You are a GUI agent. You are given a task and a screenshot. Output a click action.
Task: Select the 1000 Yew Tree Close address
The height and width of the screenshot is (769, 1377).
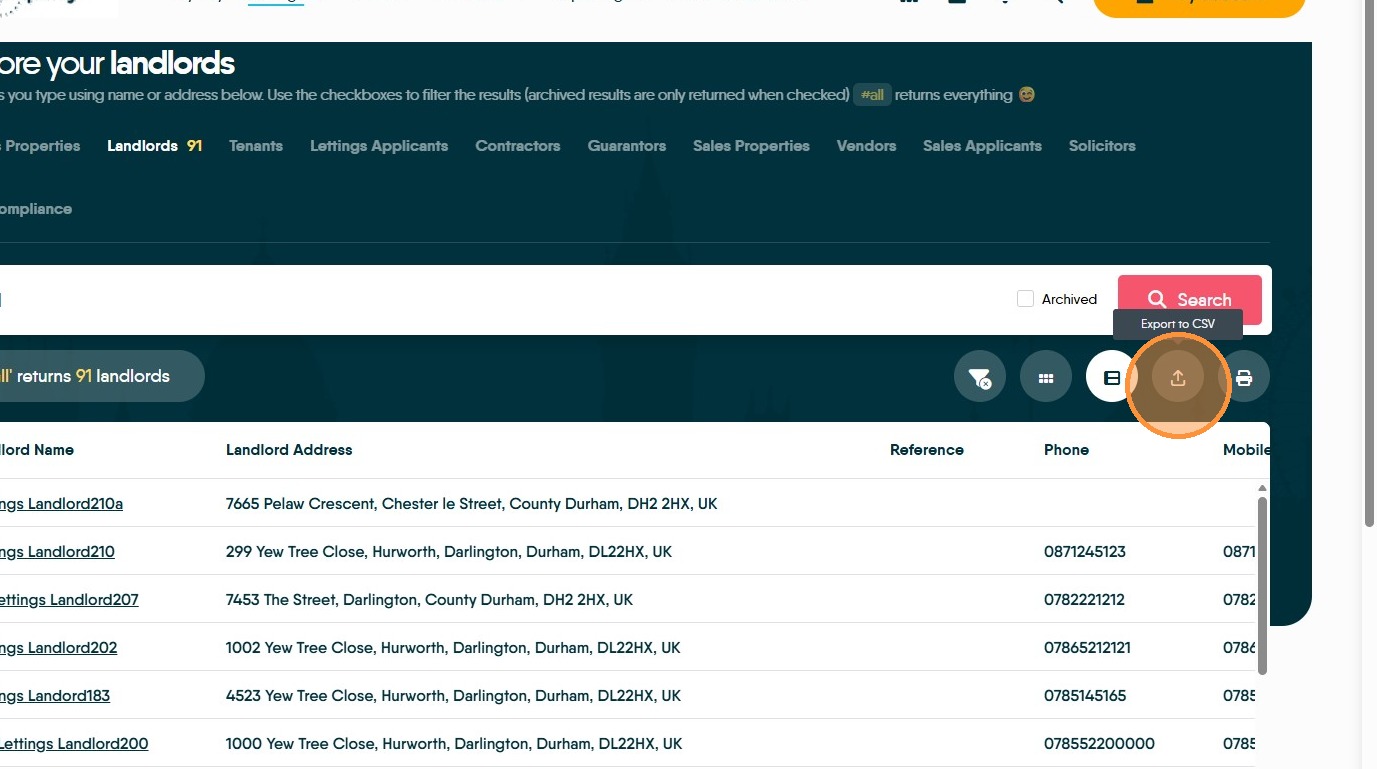(454, 744)
